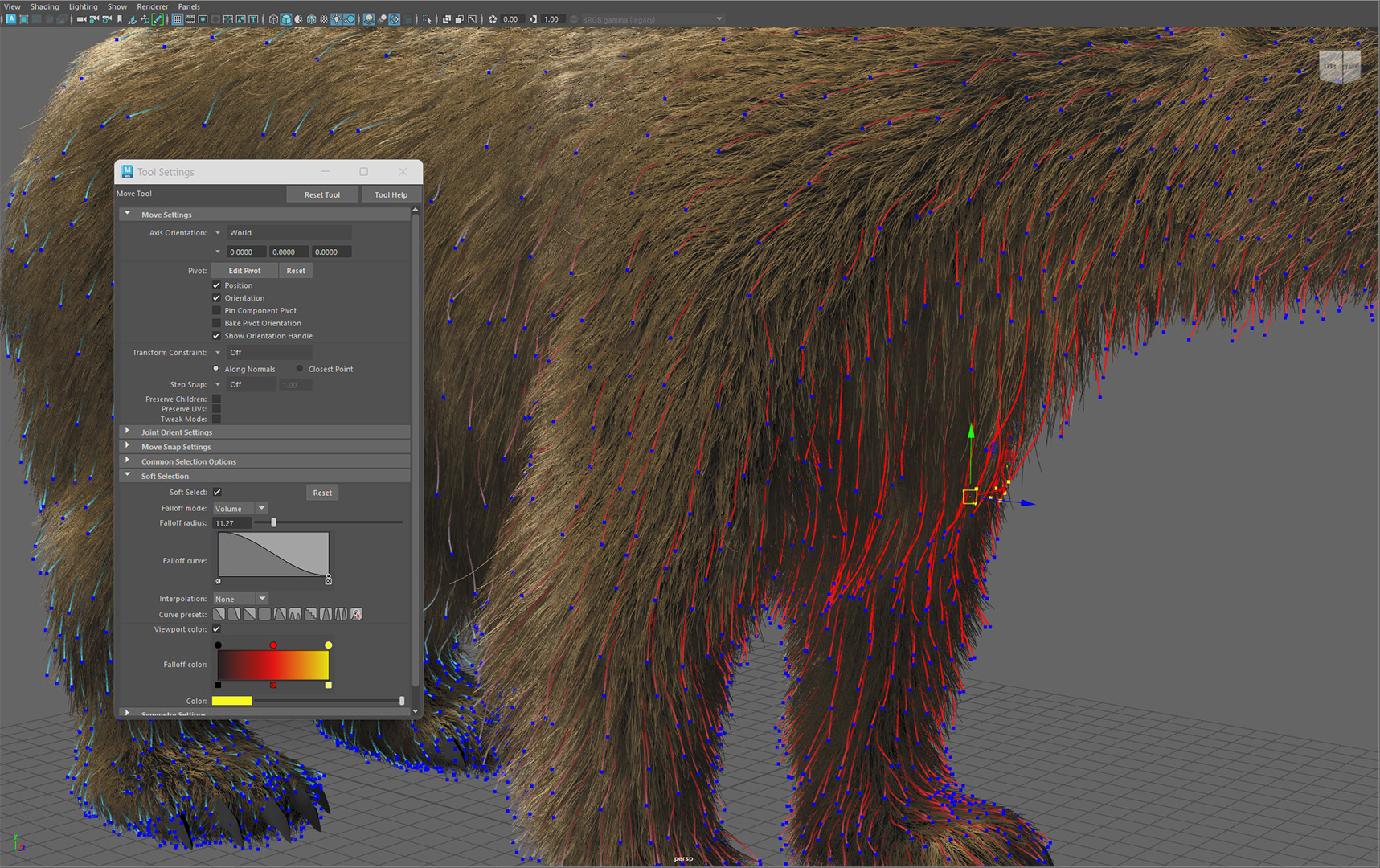Image resolution: width=1380 pixels, height=868 pixels.
Task: Toggle the Viewport color checkbox
Action: click(x=217, y=629)
